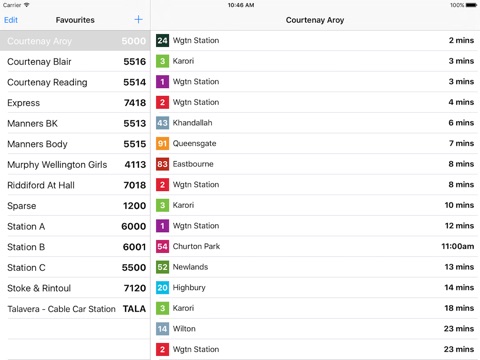This screenshot has width=480, height=360.
Task: Select the route 43 Khandallah badge
Action: [x=162, y=123]
